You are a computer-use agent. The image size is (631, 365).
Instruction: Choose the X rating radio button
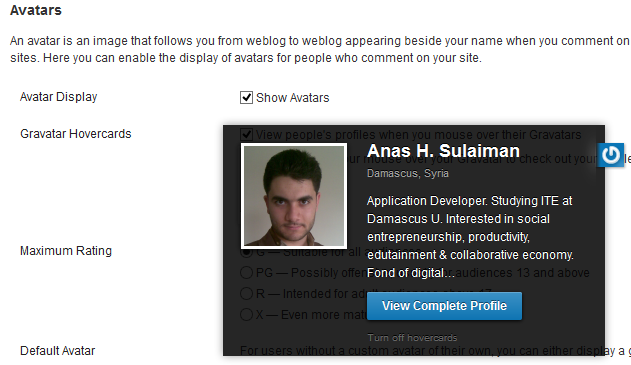tap(246, 314)
